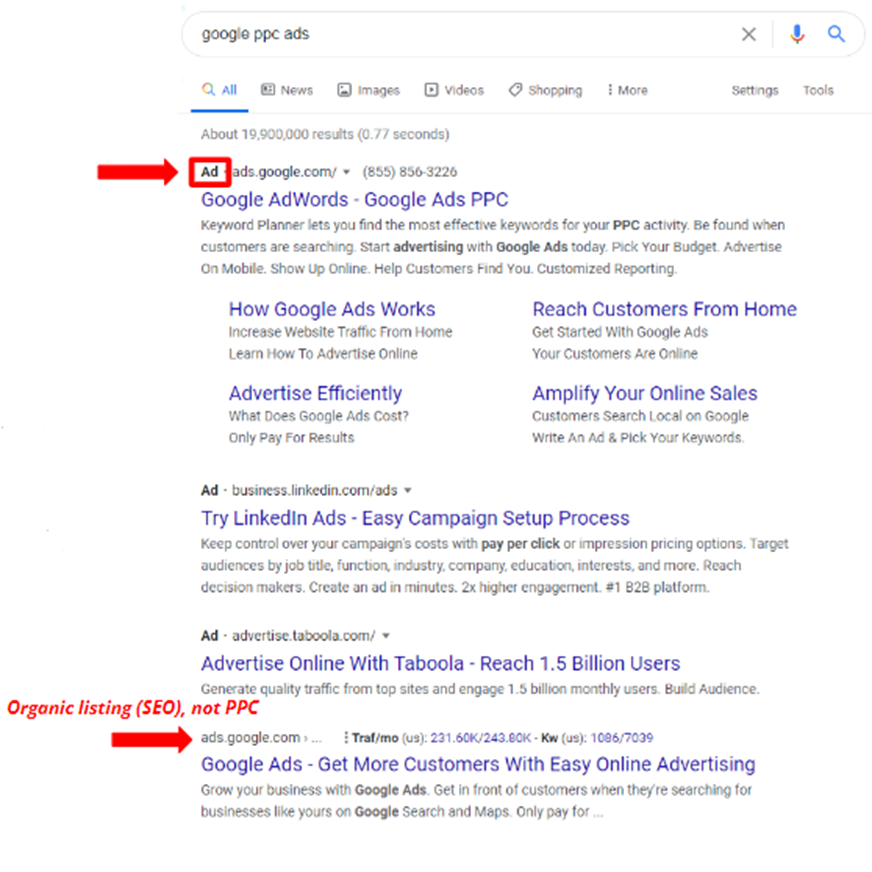The image size is (872, 872).
Task: Open Google AdWords - Google Ads PPC link
Action: (x=354, y=200)
